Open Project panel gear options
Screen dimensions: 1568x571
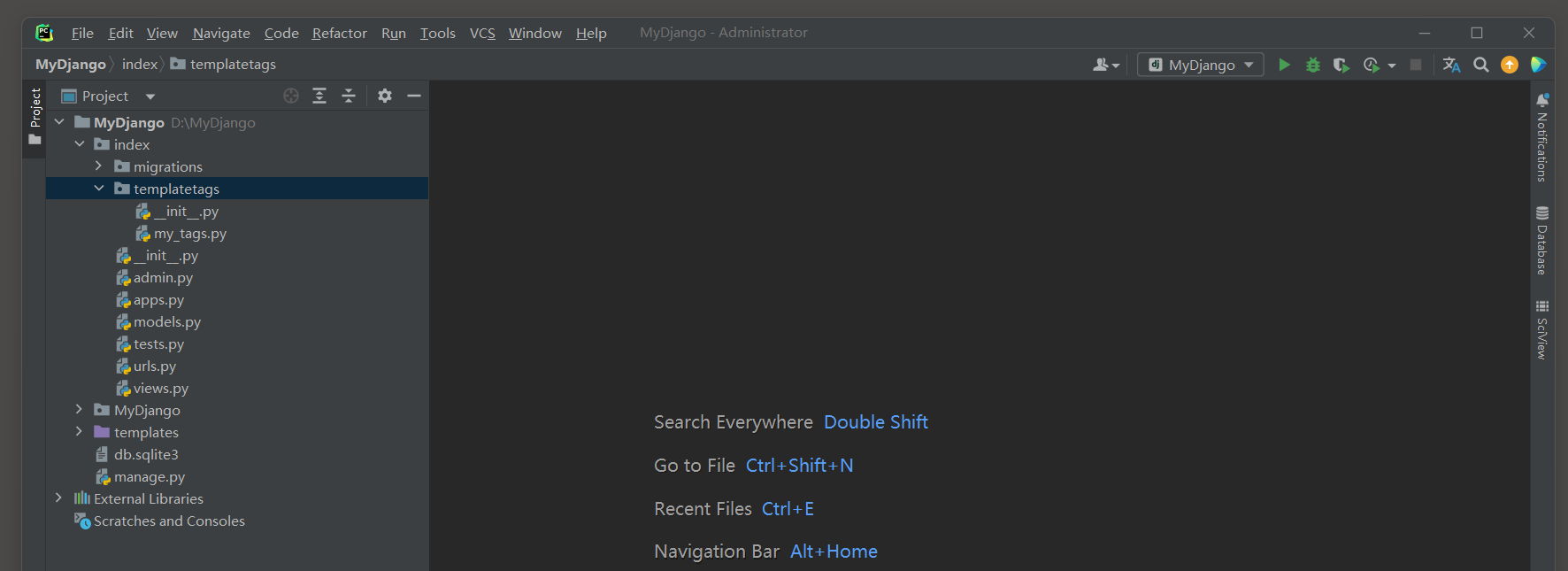coord(385,96)
